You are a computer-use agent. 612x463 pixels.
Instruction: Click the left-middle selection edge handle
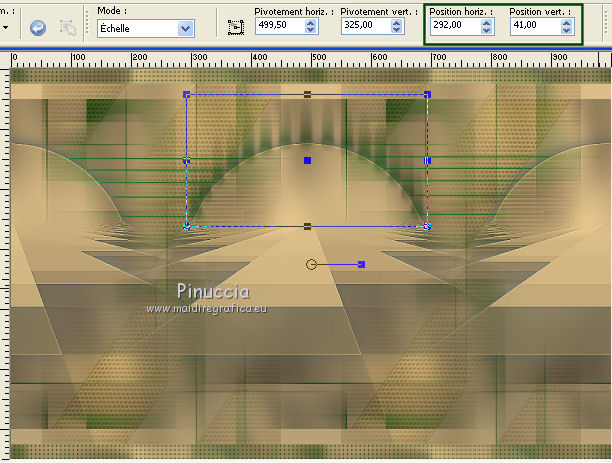pyautogui.click(x=187, y=160)
